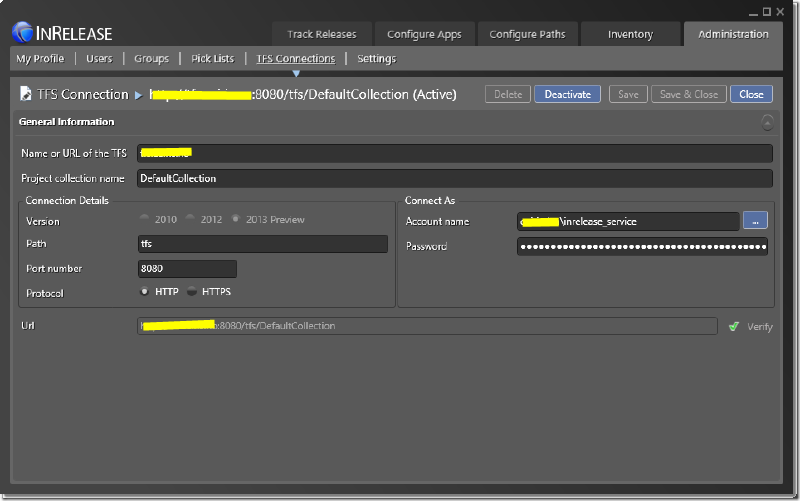Open the Pick Lists section
The image size is (800, 501).
click(x=213, y=59)
